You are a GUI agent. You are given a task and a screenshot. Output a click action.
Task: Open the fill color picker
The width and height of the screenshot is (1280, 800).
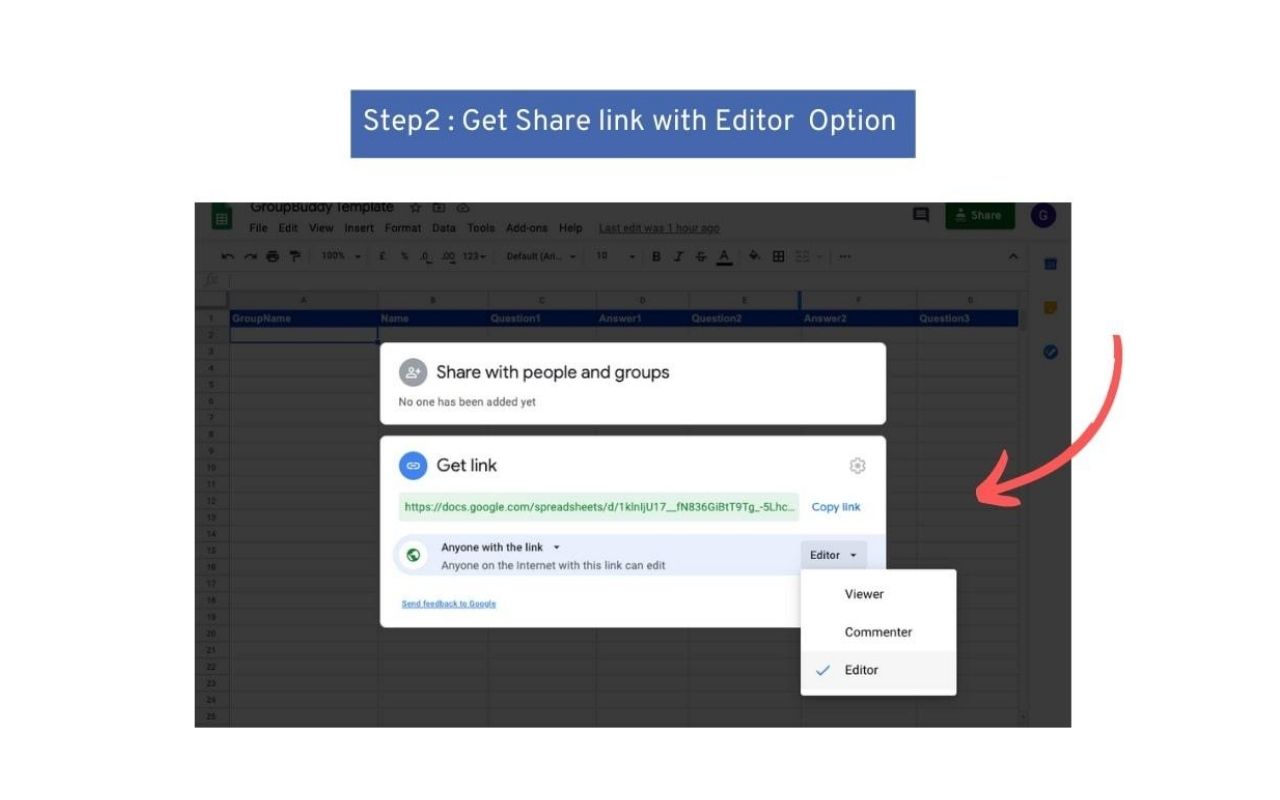click(x=755, y=256)
